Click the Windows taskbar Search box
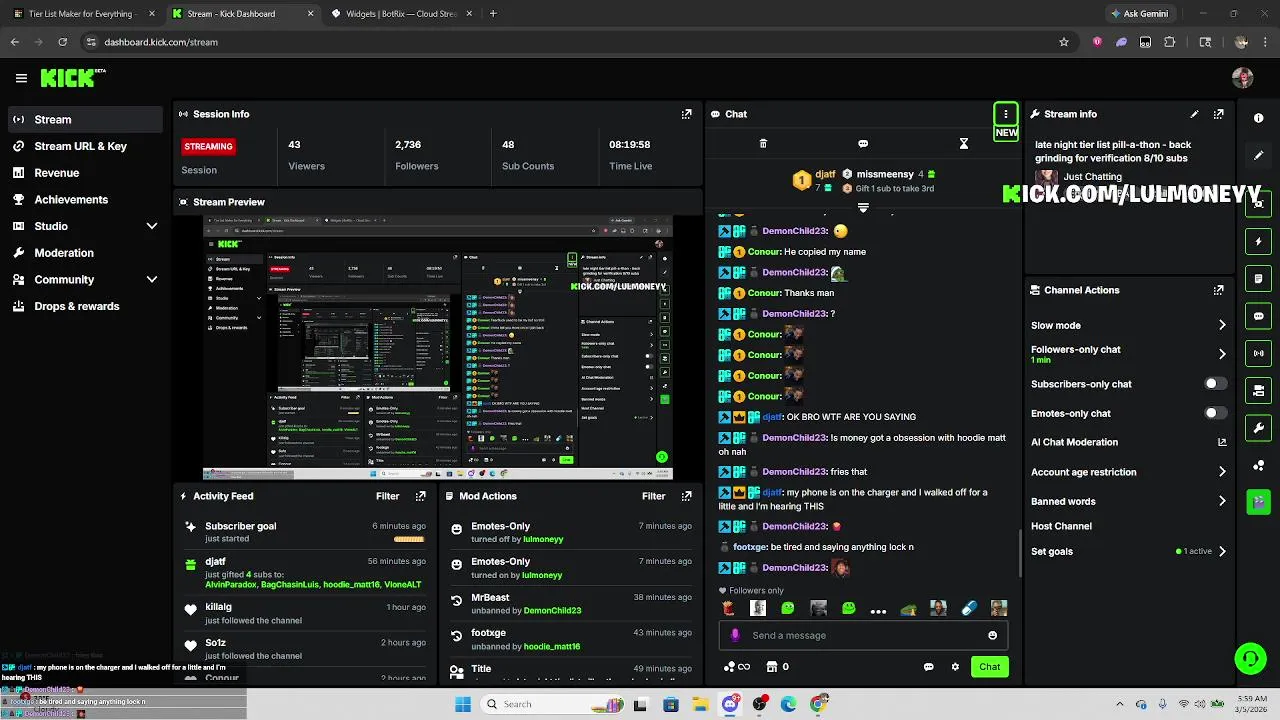Screen dimensions: 1280x720 (554, 704)
